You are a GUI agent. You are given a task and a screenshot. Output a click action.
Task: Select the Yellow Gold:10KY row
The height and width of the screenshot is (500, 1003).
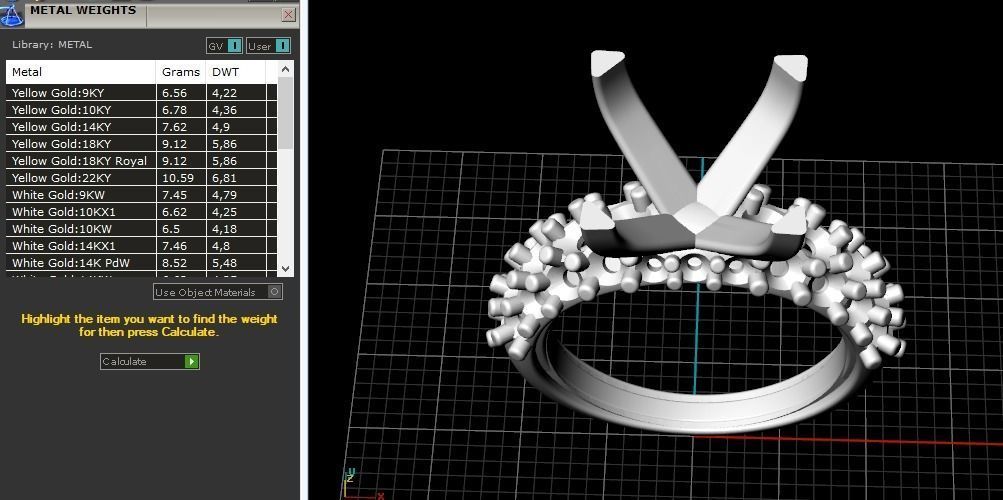[142, 110]
